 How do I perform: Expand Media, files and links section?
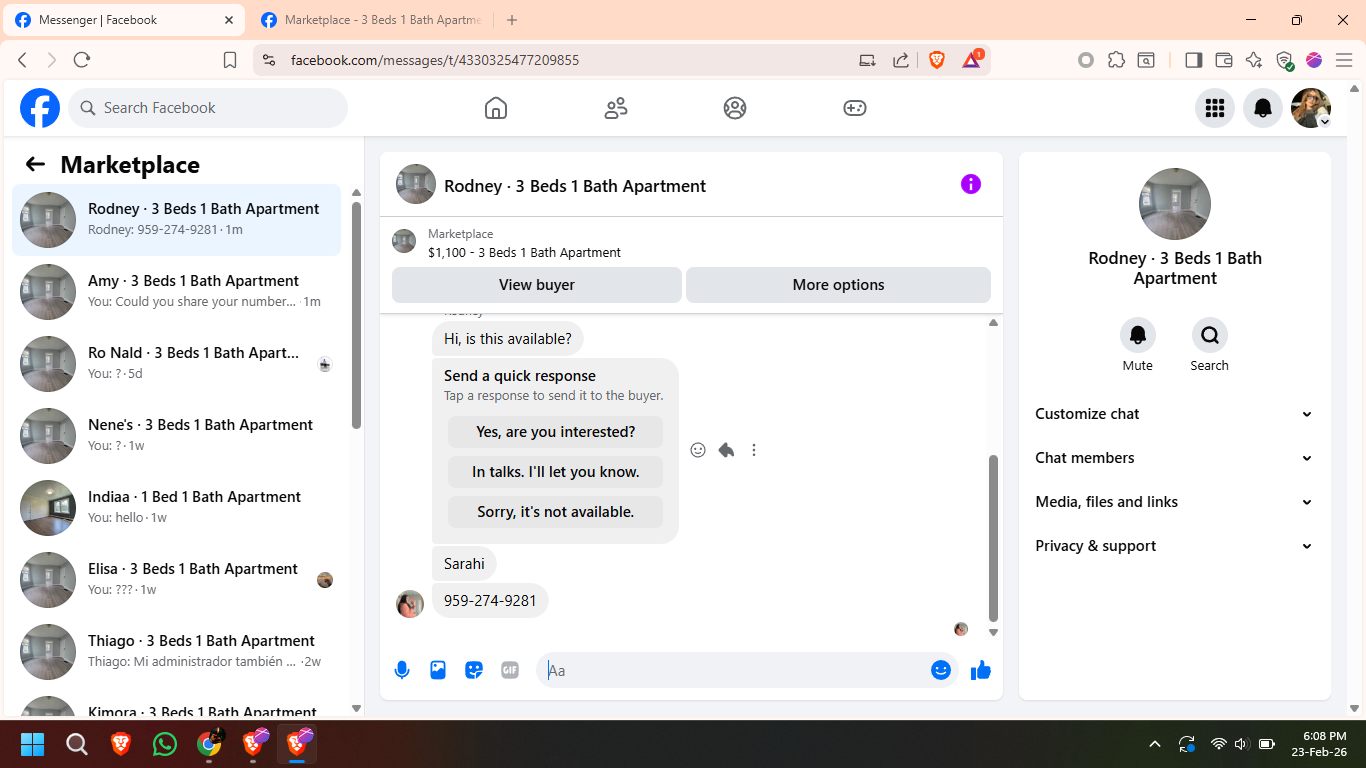click(1175, 502)
